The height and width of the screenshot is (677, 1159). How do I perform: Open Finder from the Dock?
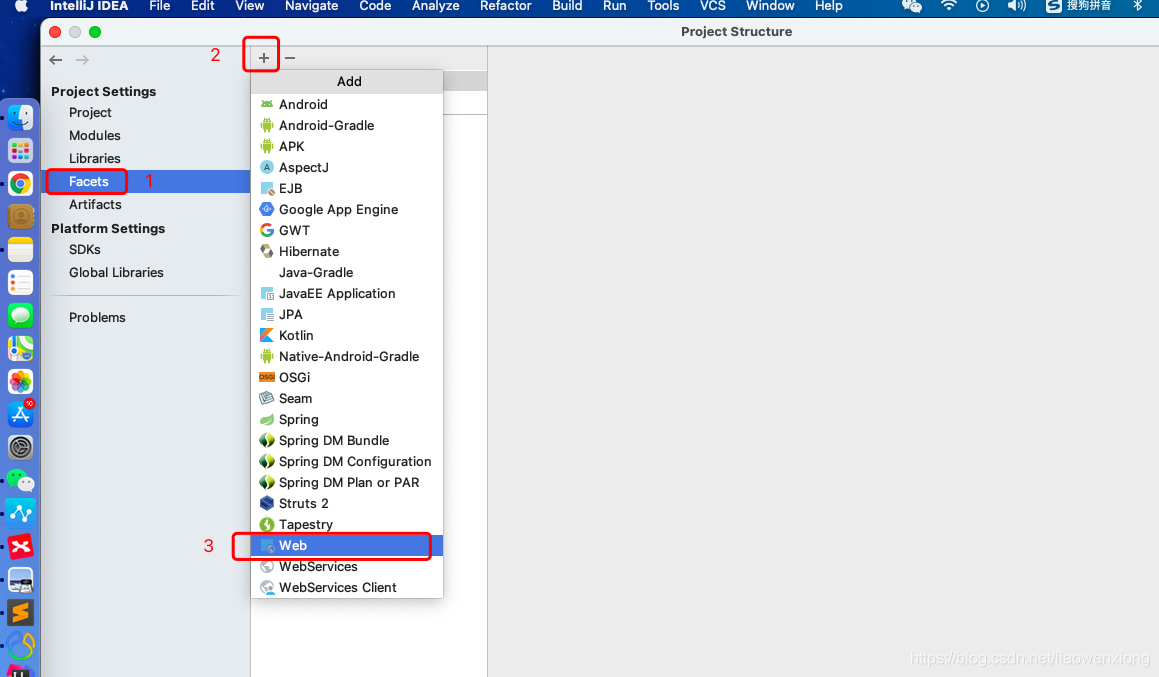pyautogui.click(x=21, y=117)
